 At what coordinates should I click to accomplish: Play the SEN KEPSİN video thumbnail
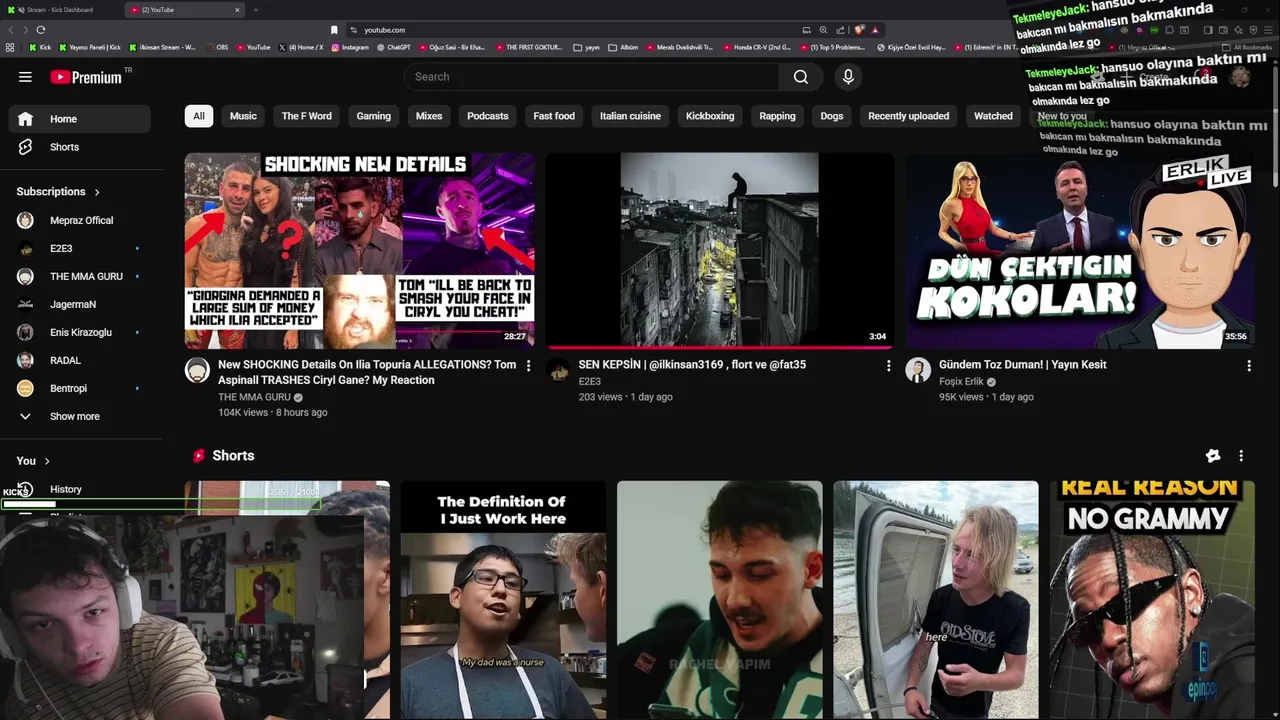click(720, 250)
